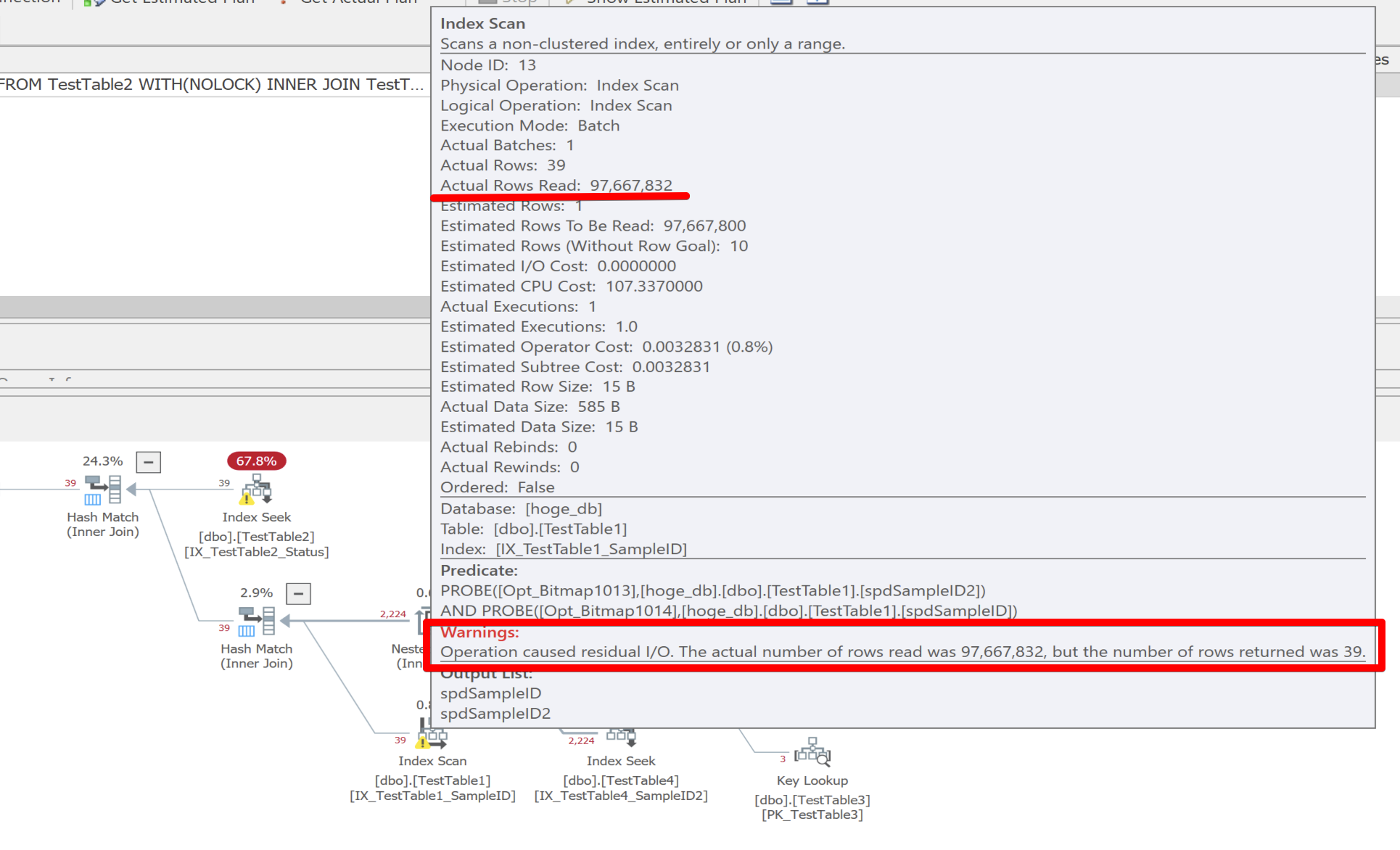Viewport: 1400px width, 850px height.
Task: Select the Key Lookup operator icon
Action: coord(812,753)
